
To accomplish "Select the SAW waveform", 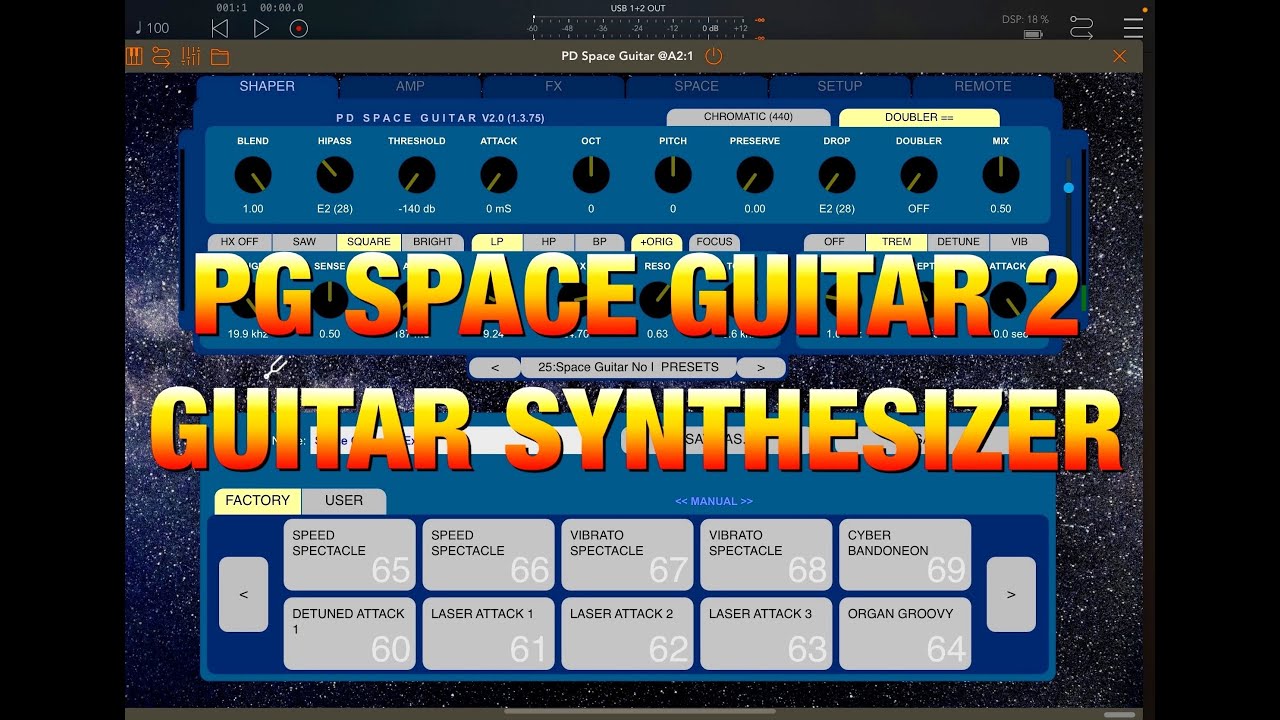I will [x=304, y=242].
